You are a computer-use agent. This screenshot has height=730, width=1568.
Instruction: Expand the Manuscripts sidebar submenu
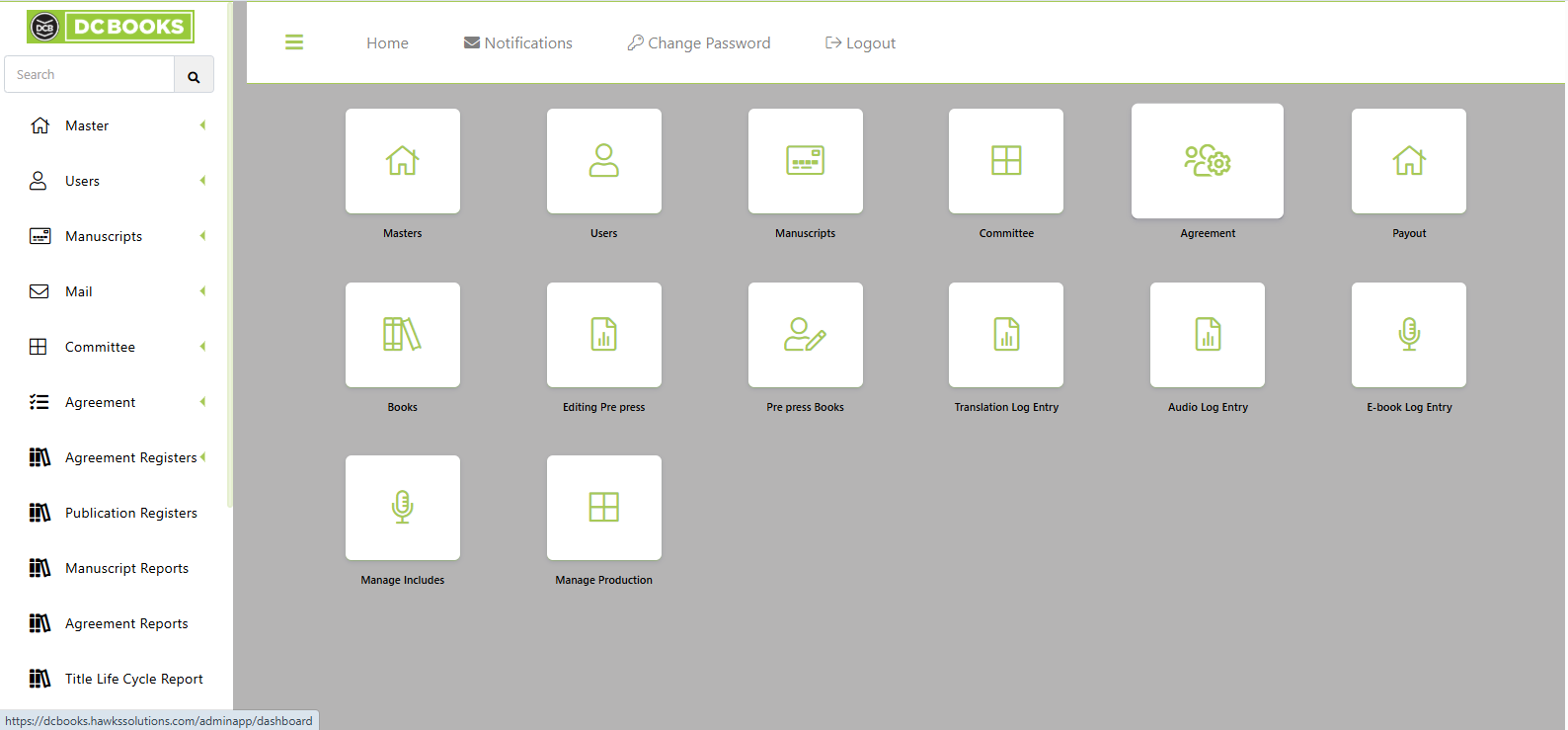(202, 236)
